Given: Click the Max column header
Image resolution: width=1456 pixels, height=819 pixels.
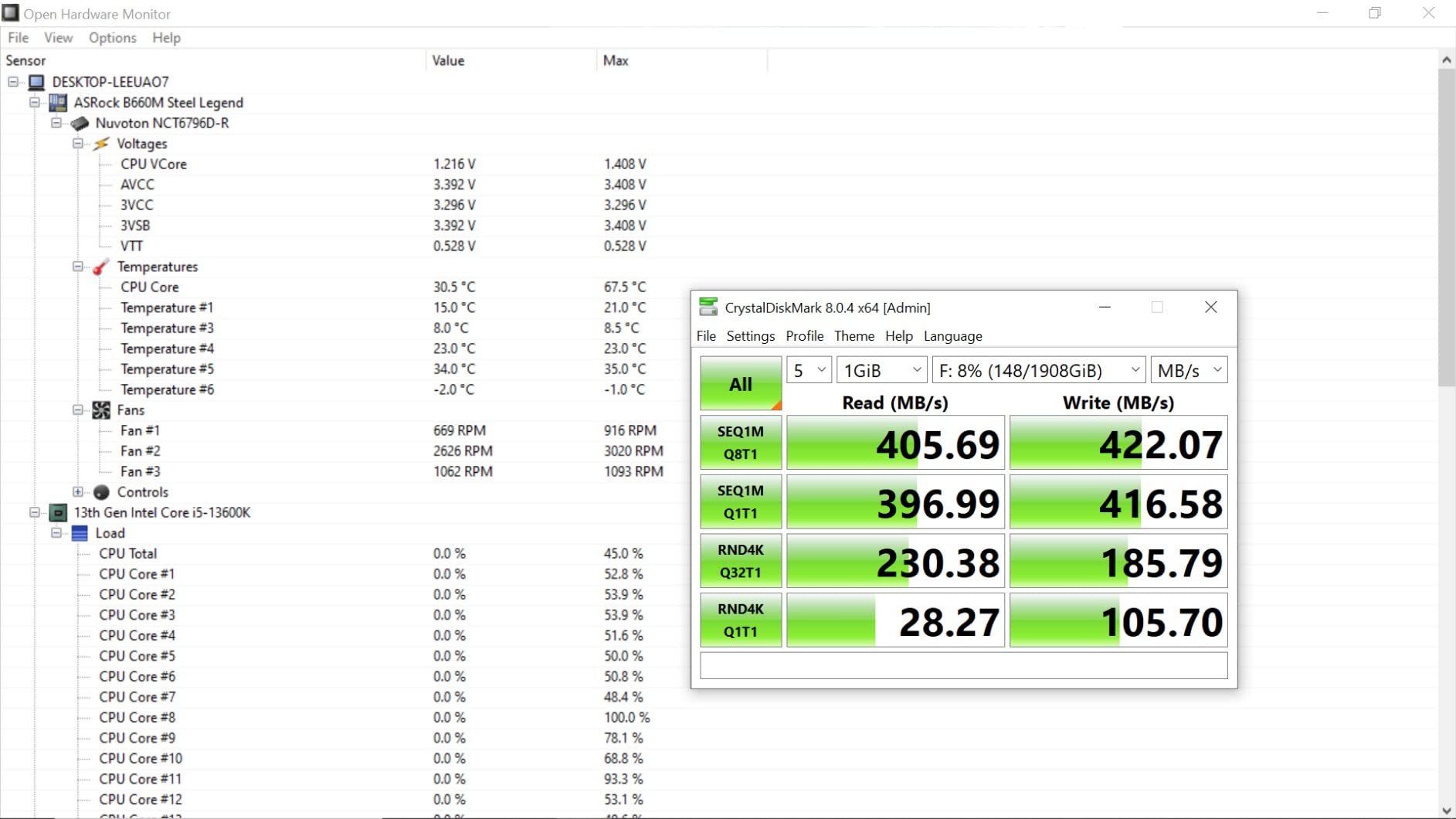Looking at the screenshot, I should [x=616, y=60].
